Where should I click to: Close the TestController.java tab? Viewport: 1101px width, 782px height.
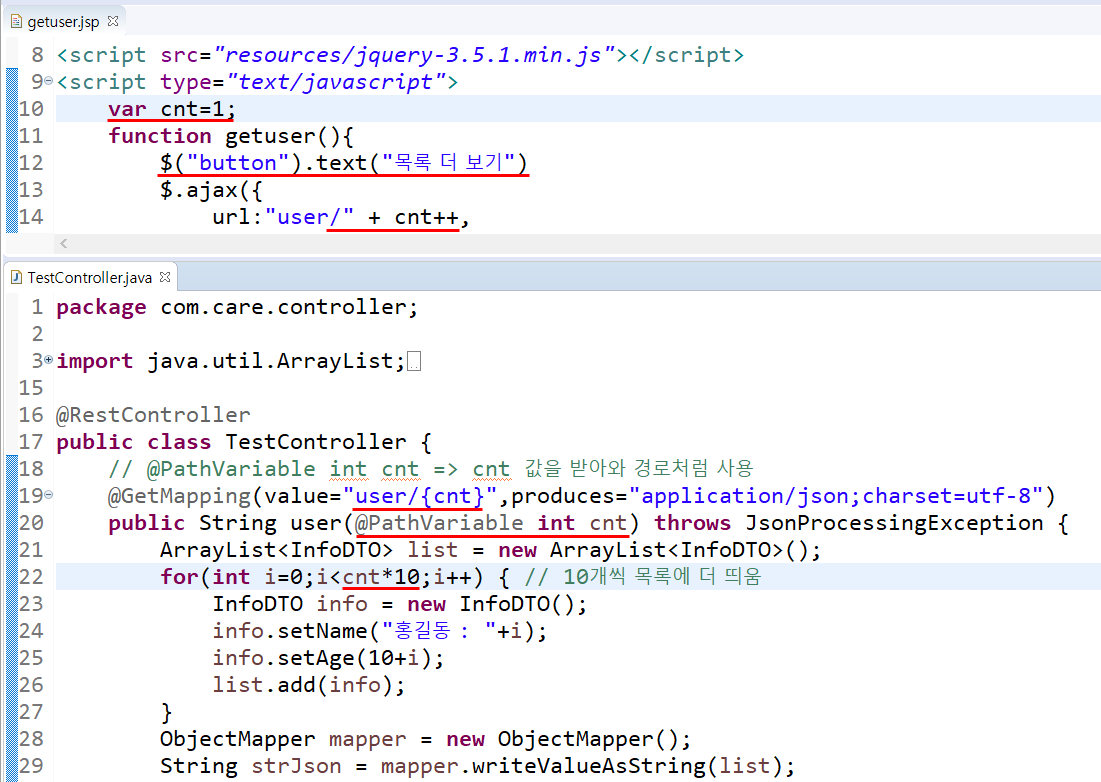(x=165, y=277)
